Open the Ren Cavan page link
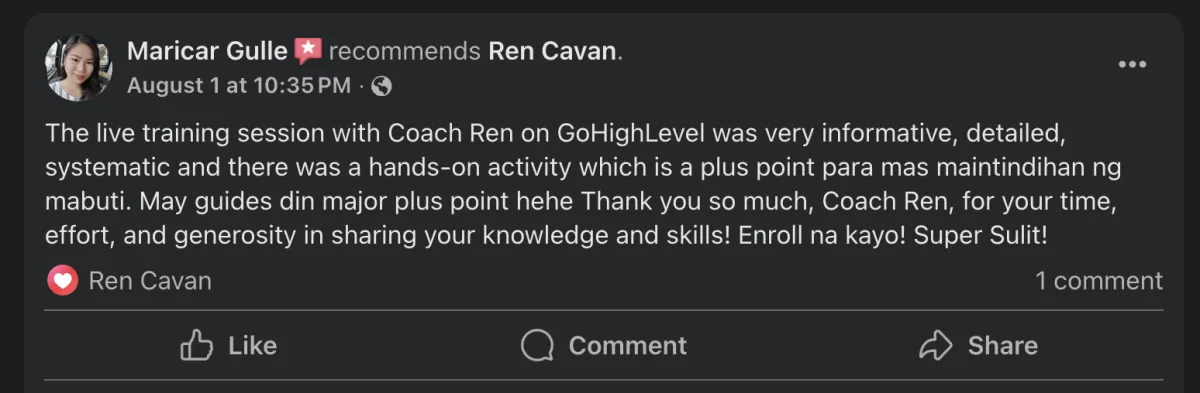Image resolution: width=1200 pixels, height=393 pixels. pos(552,50)
